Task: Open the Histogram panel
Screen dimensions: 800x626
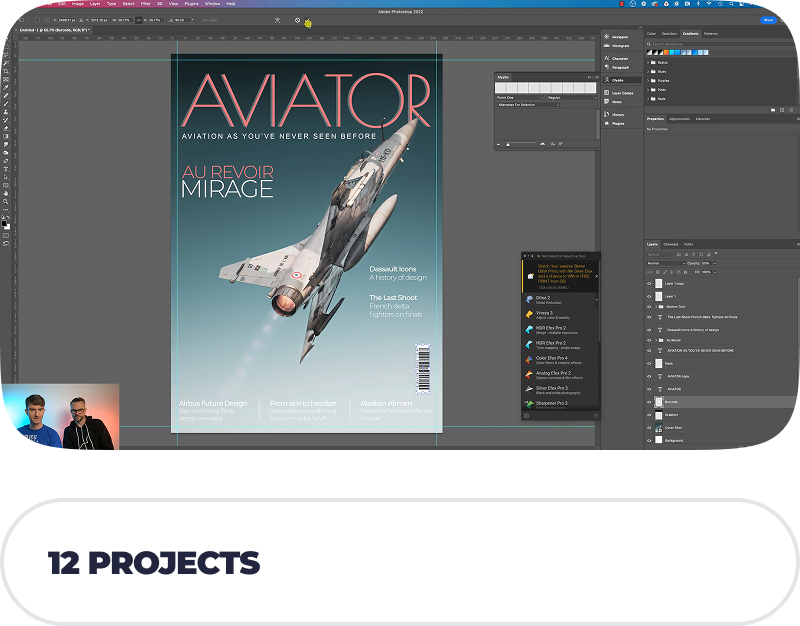Action: (x=616, y=45)
